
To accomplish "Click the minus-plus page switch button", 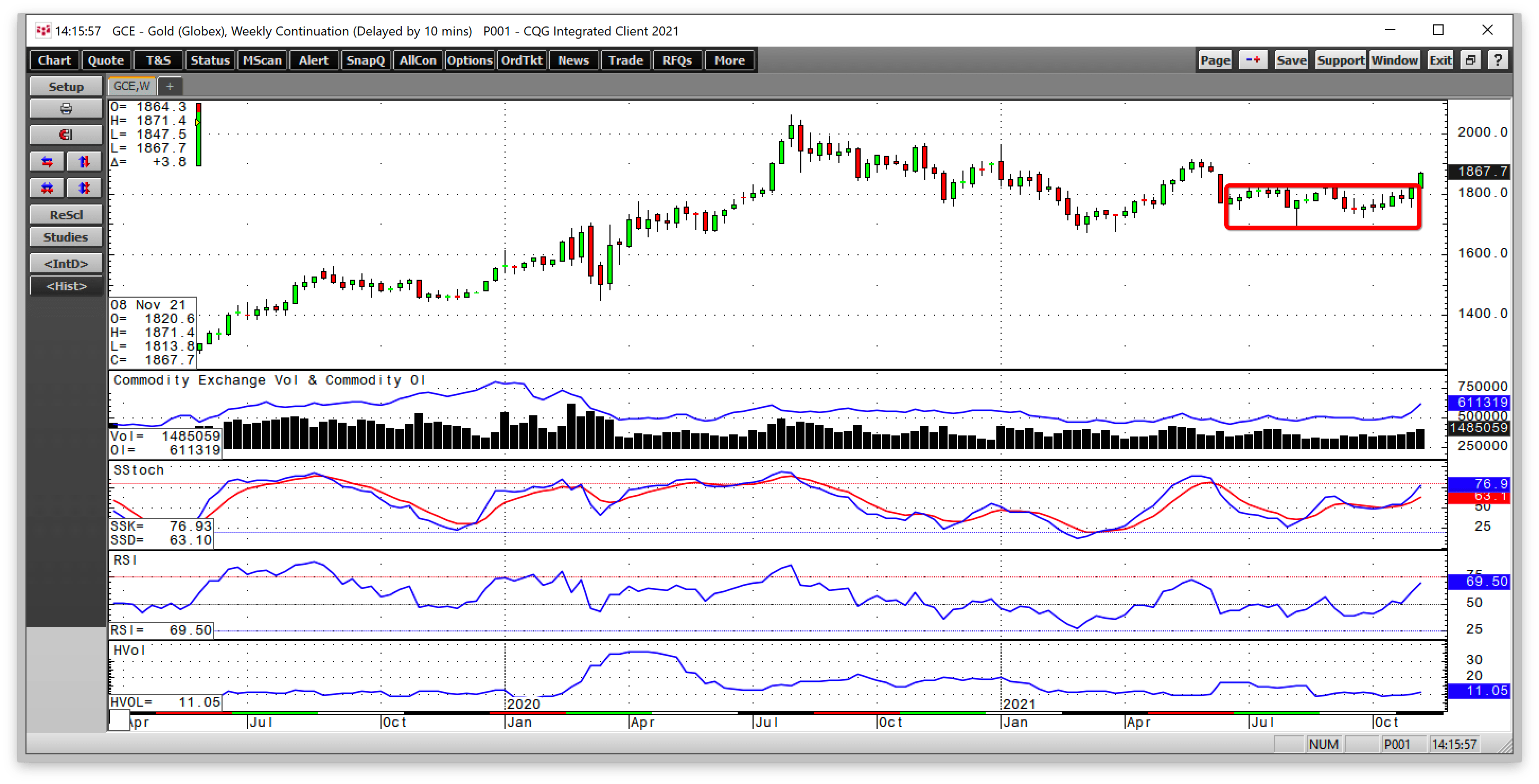I will [x=1253, y=60].
